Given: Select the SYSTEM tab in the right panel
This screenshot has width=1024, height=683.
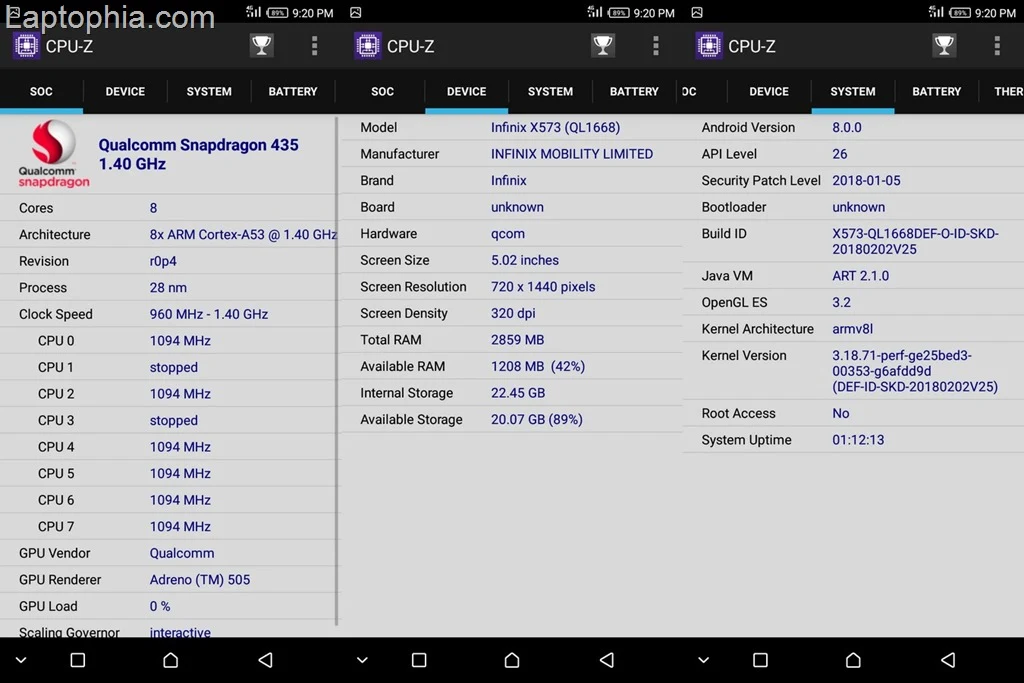Looking at the screenshot, I should click(853, 91).
